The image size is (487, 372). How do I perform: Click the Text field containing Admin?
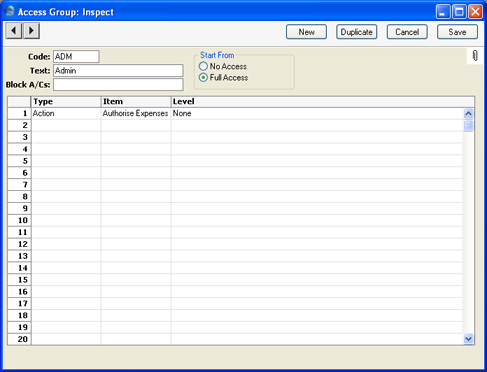pyautogui.click(x=118, y=71)
